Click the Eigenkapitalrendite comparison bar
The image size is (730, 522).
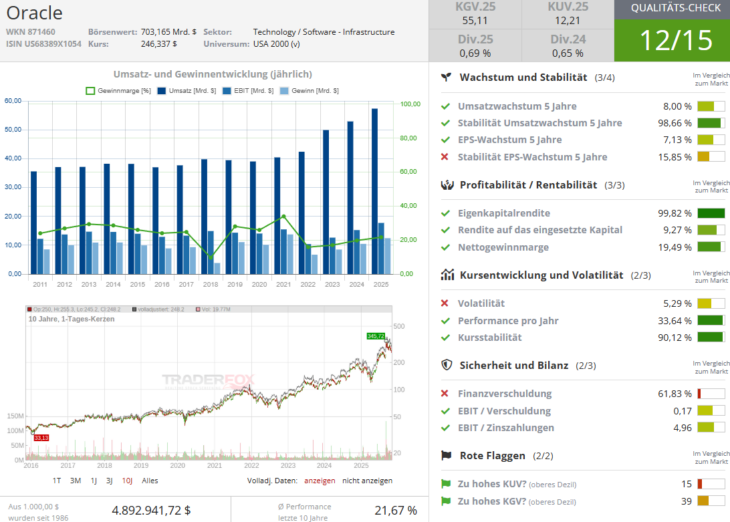pos(710,213)
